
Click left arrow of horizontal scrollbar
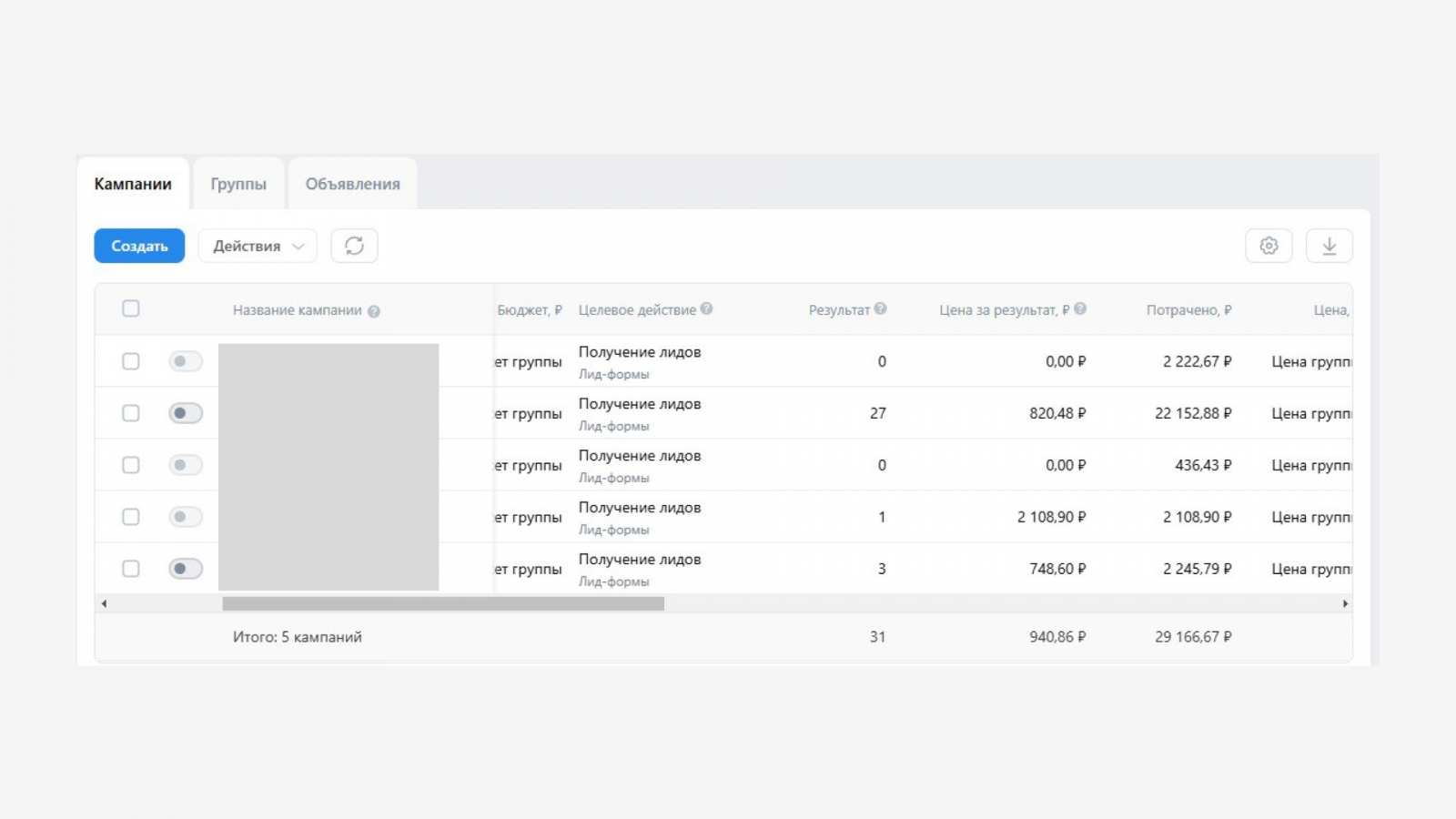105,603
